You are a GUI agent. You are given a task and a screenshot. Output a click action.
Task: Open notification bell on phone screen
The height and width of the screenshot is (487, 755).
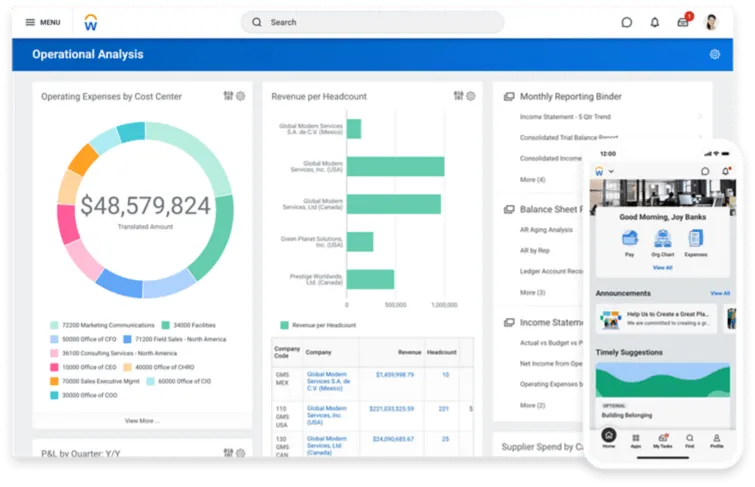[726, 171]
